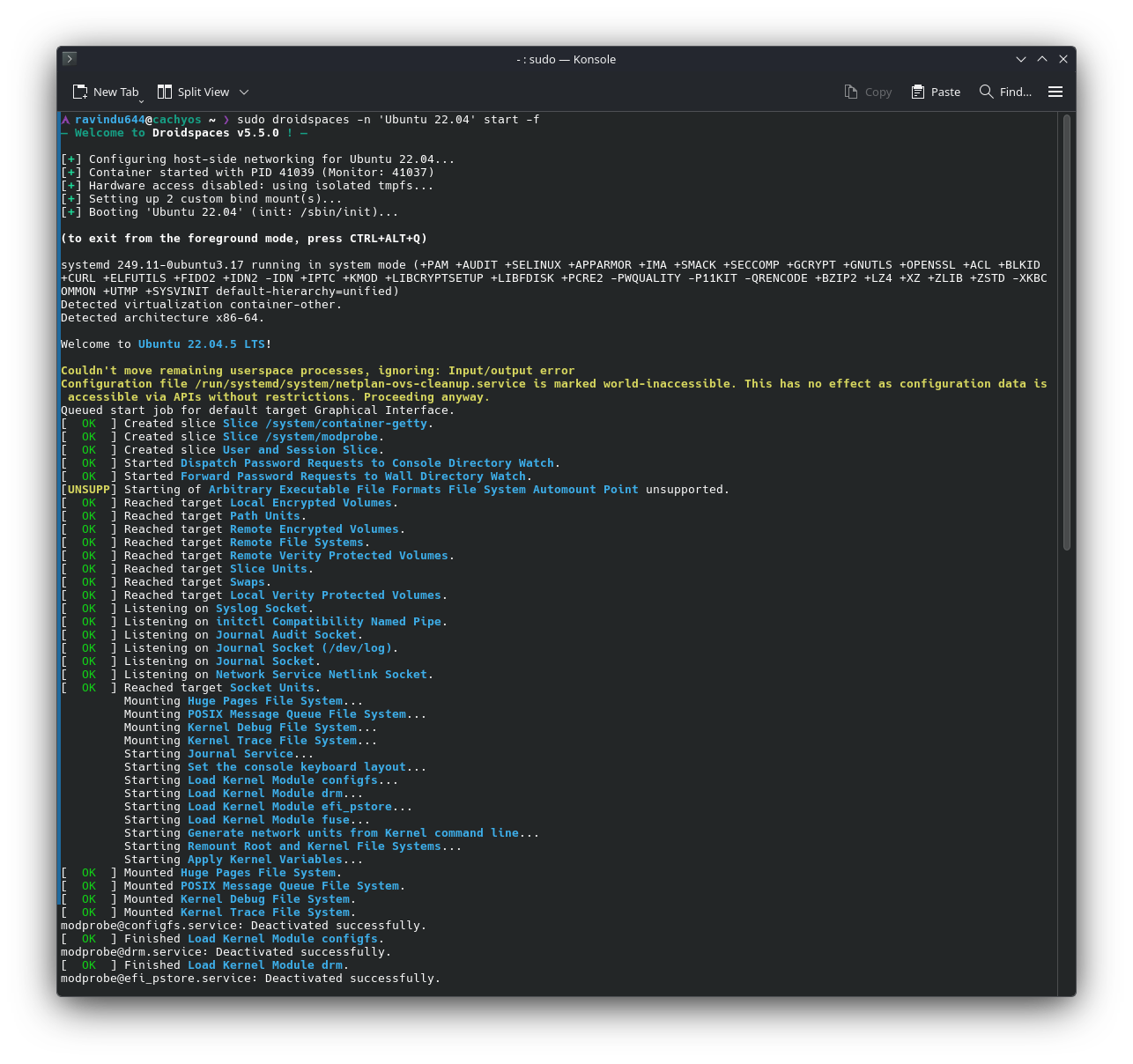Click 'Detected architecture x86-64' line

click(162, 318)
